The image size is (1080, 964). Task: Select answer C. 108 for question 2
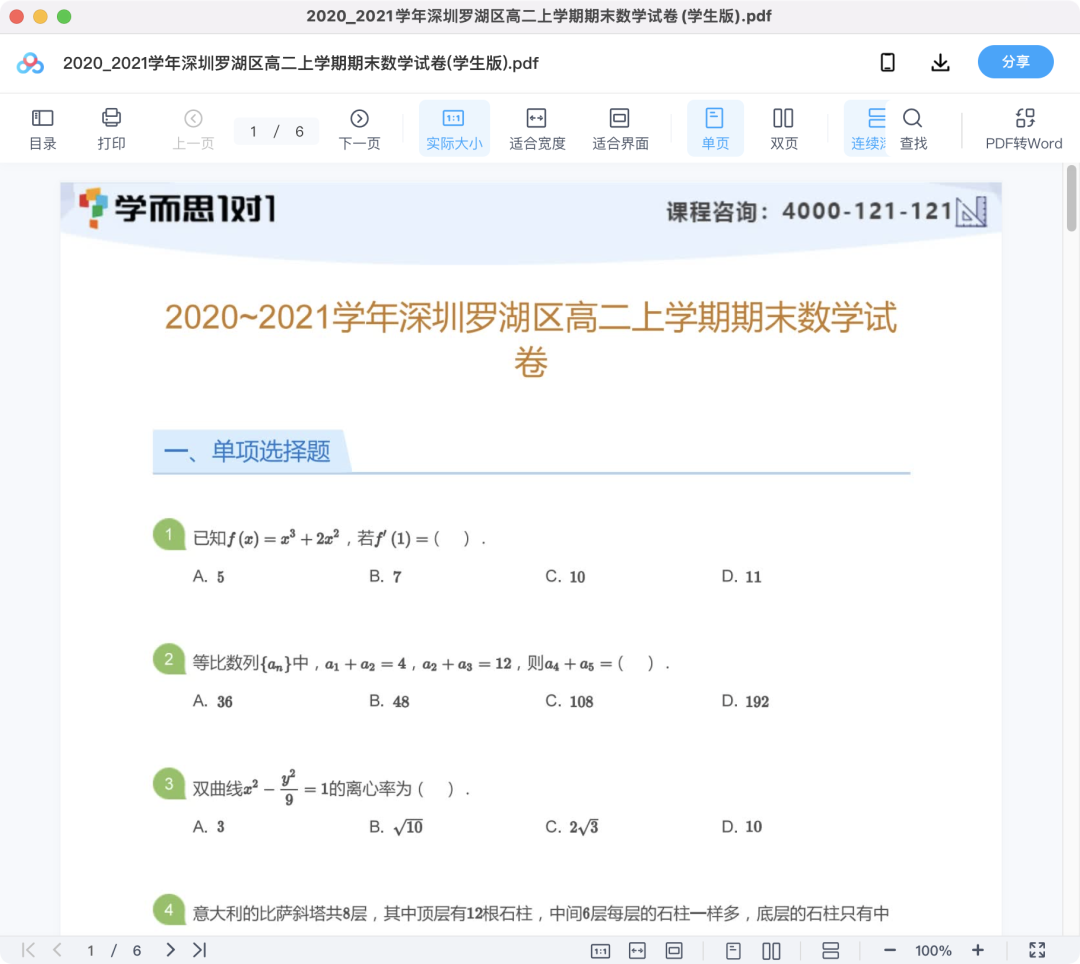tap(570, 701)
